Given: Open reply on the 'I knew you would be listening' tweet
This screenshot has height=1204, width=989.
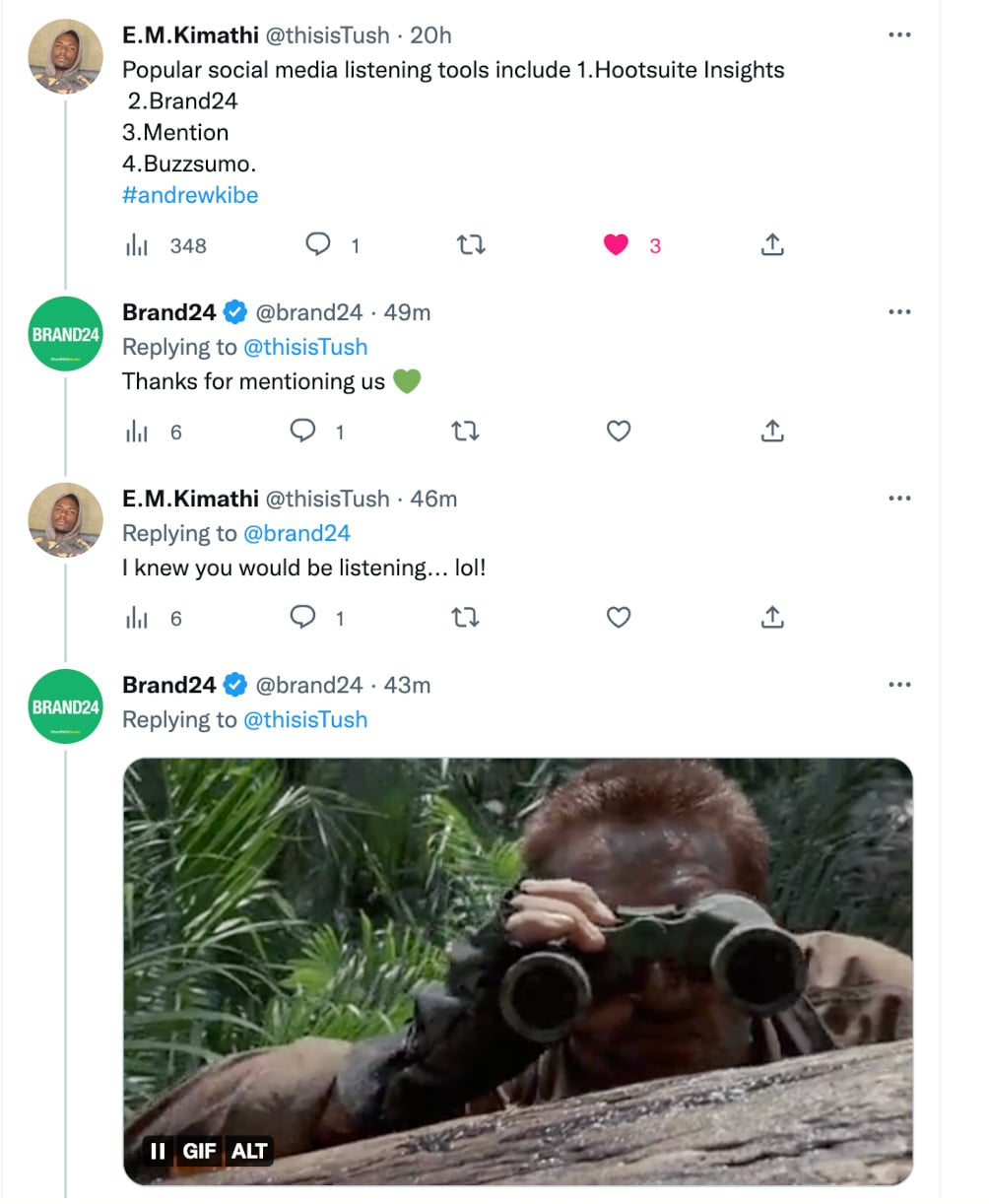Looking at the screenshot, I should coord(302,617).
